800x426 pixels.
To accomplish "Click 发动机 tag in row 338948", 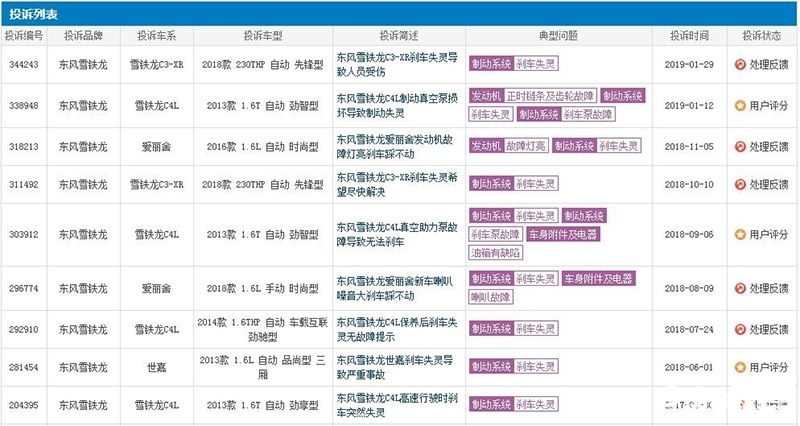I will [486, 96].
